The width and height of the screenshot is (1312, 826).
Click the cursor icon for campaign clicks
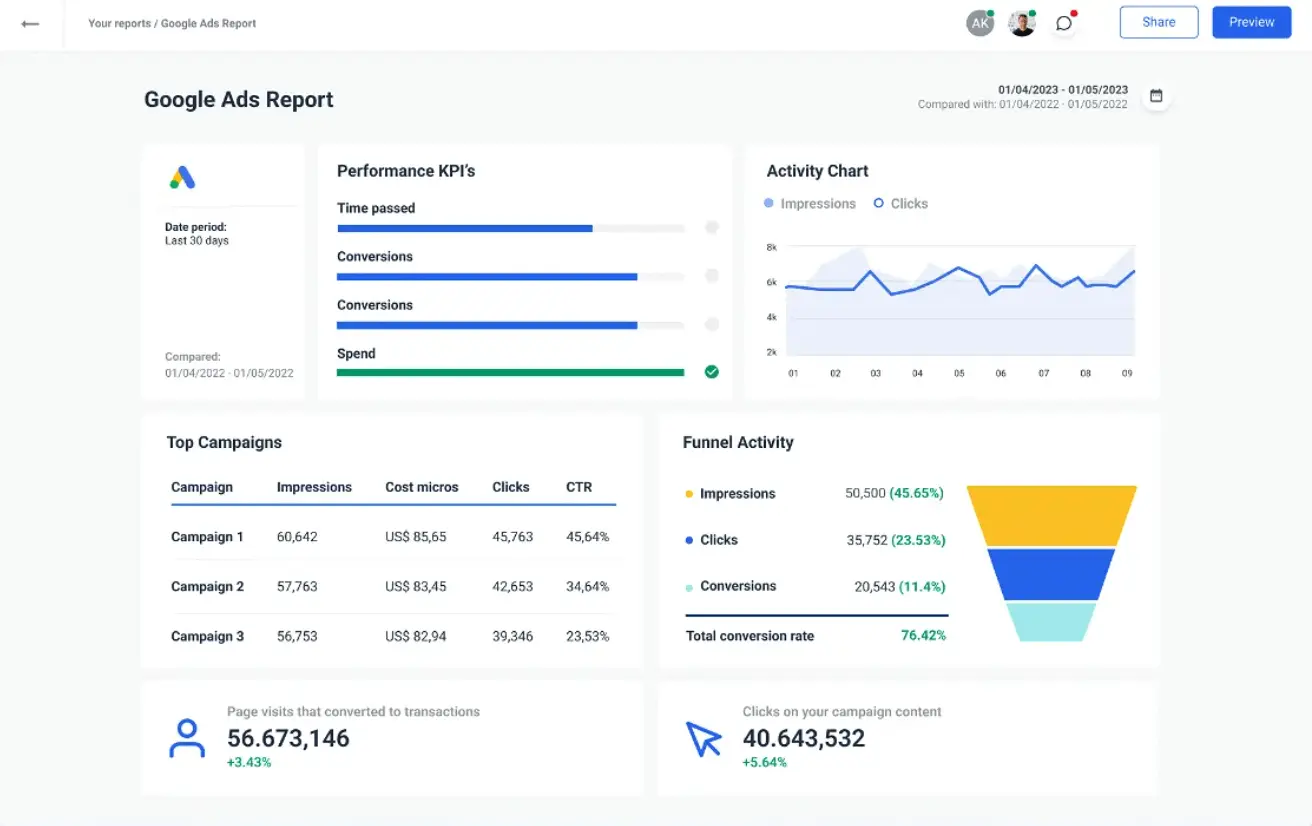pos(703,739)
